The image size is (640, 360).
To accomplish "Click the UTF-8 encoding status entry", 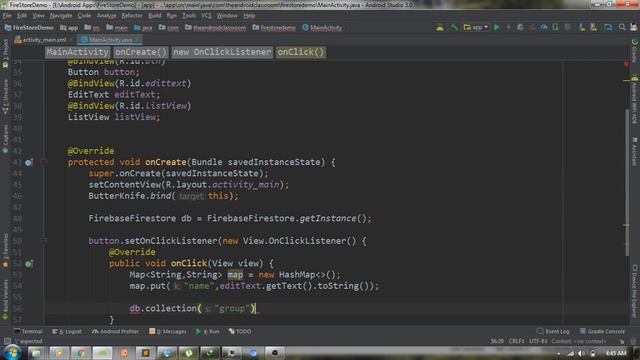I will pyautogui.click(x=538, y=341).
